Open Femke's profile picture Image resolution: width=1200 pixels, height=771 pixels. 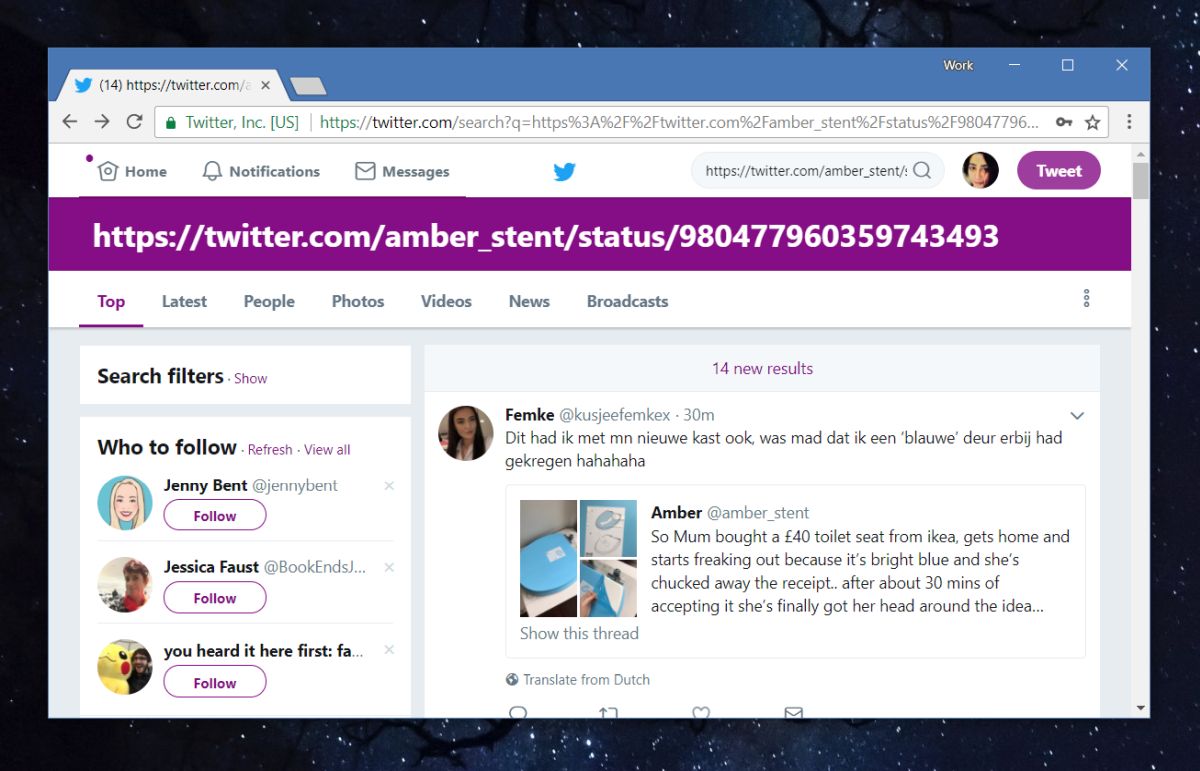[466, 433]
